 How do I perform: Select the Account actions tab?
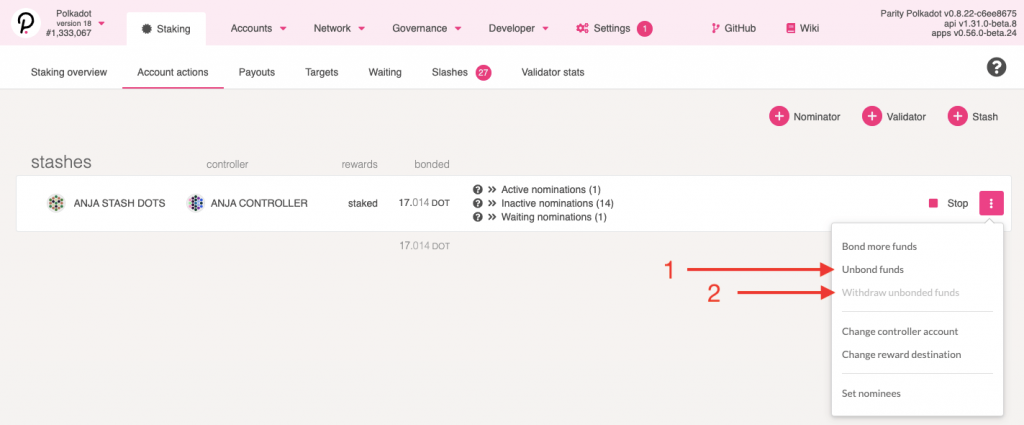point(172,72)
